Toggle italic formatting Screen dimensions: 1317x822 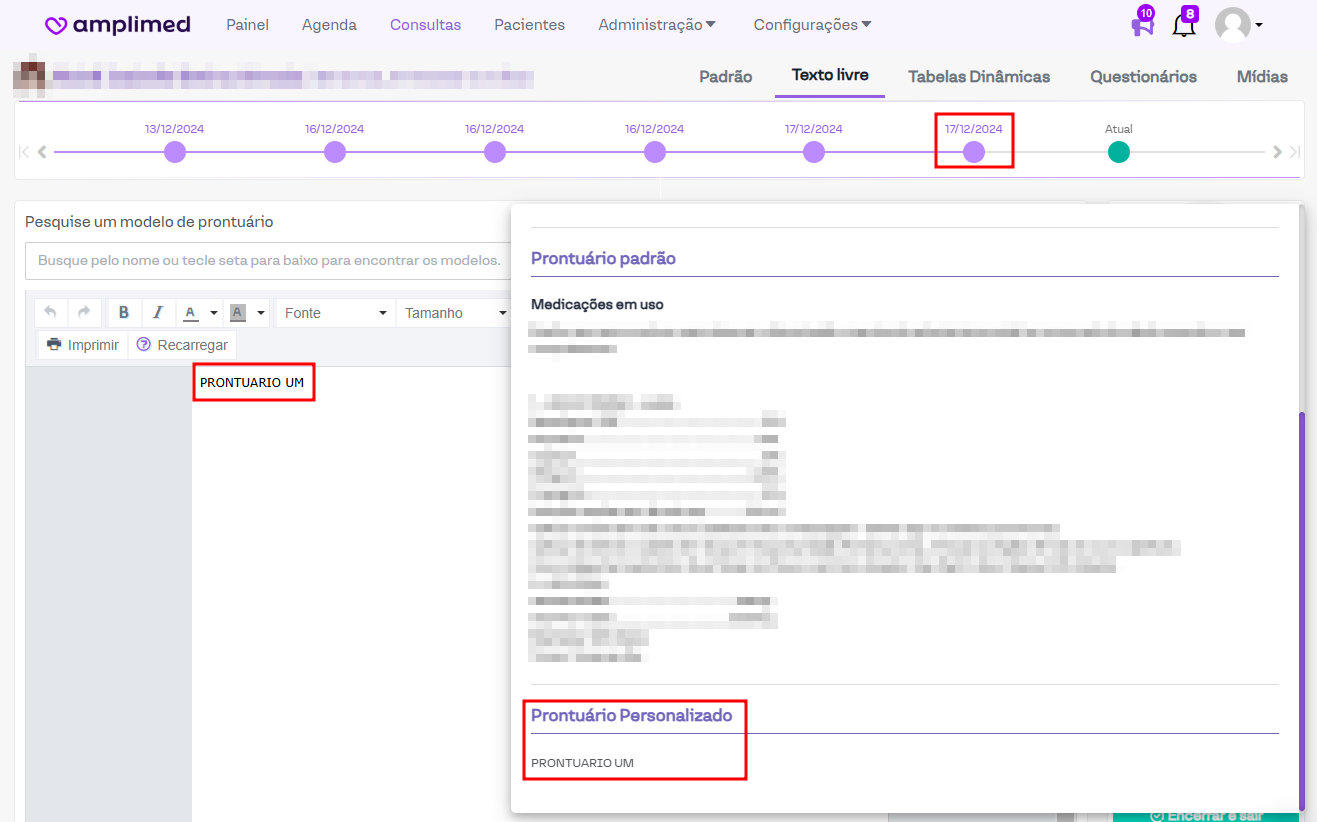[x=158, y=313]
